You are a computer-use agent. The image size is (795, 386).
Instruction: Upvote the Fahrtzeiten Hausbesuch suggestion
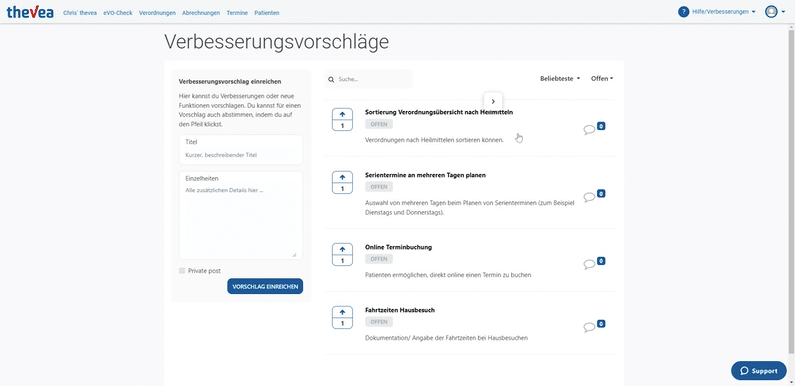point(342,312)
